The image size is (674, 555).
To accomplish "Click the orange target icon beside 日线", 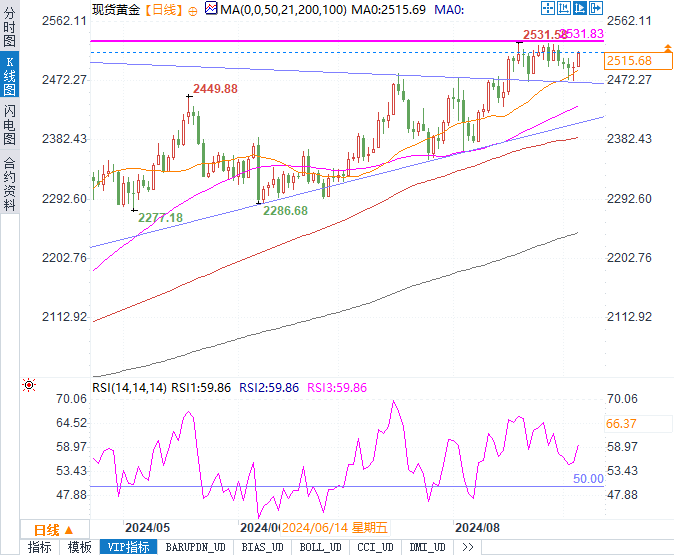I will [x=193, y=11].
